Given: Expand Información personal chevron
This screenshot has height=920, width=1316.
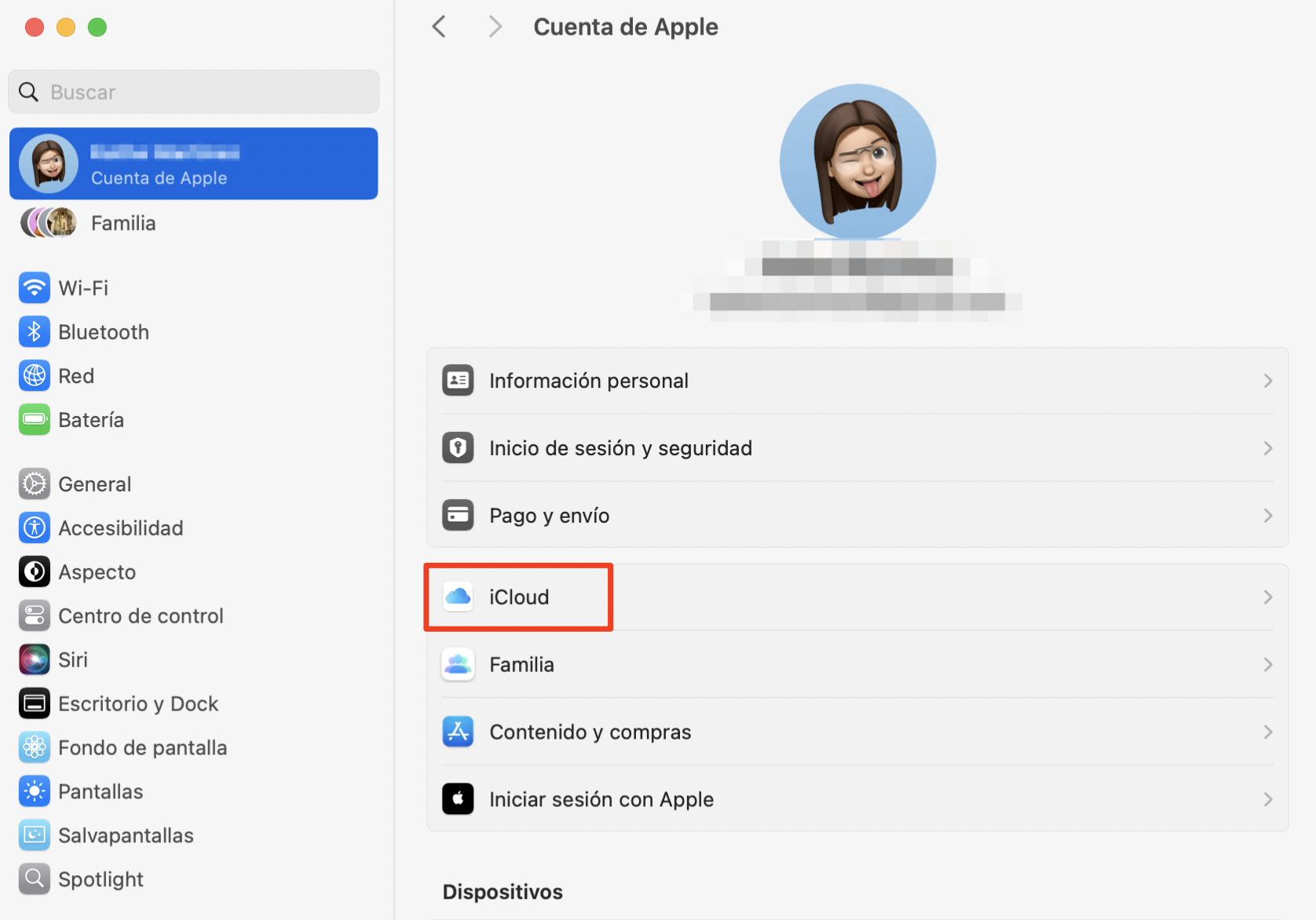Looking at the screenshot, I should (1267, 381).
